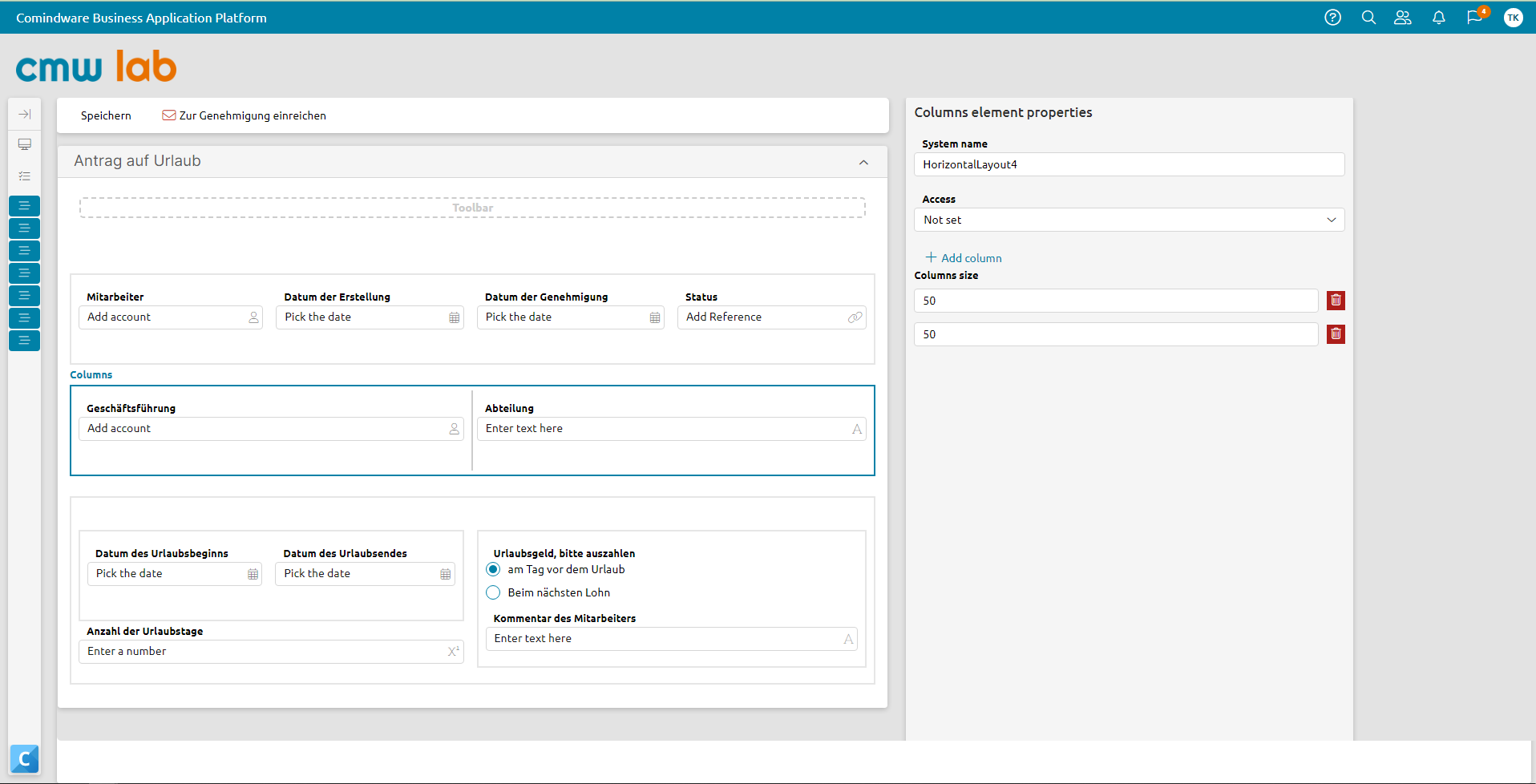Viewport: 1536px width, 784px height.
Task: Open calendar icon of Datum der Erstellung
Action: pos(455,317)
